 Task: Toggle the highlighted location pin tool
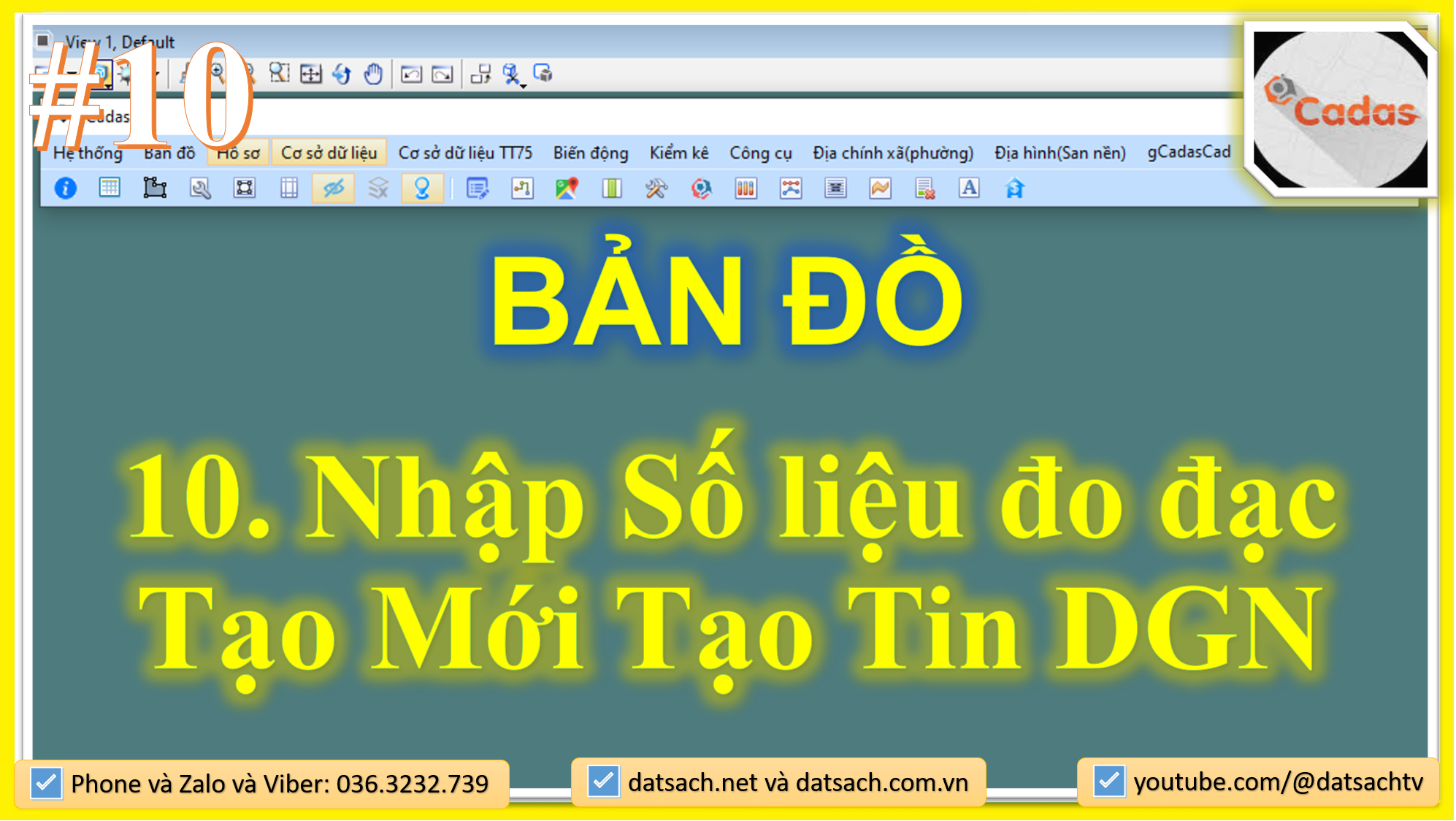pyautogui.click(x=421, y=188)
